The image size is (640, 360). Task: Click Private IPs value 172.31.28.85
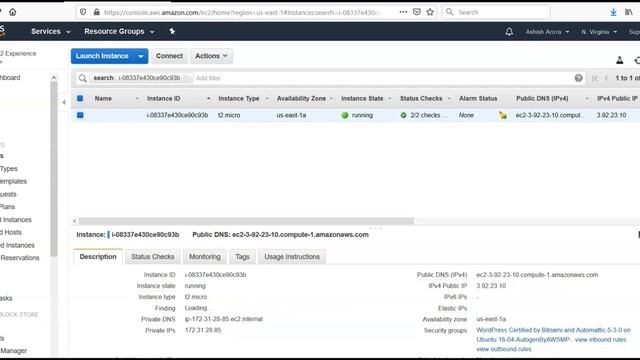[x=203, y=330]
